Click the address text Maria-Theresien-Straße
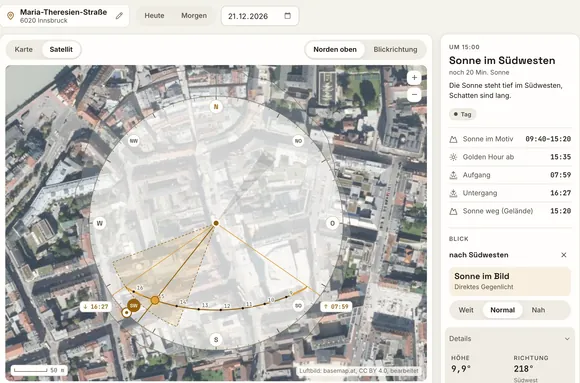 tap(63, 12)
